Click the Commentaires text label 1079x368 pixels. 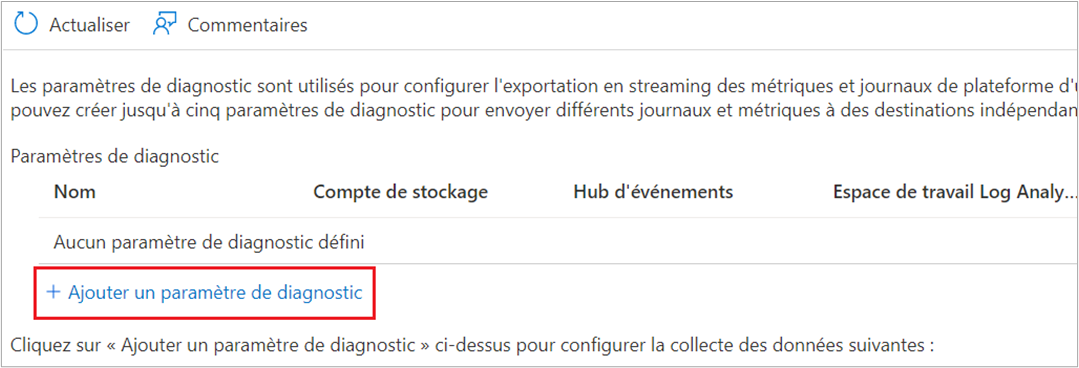click(248, 25)
